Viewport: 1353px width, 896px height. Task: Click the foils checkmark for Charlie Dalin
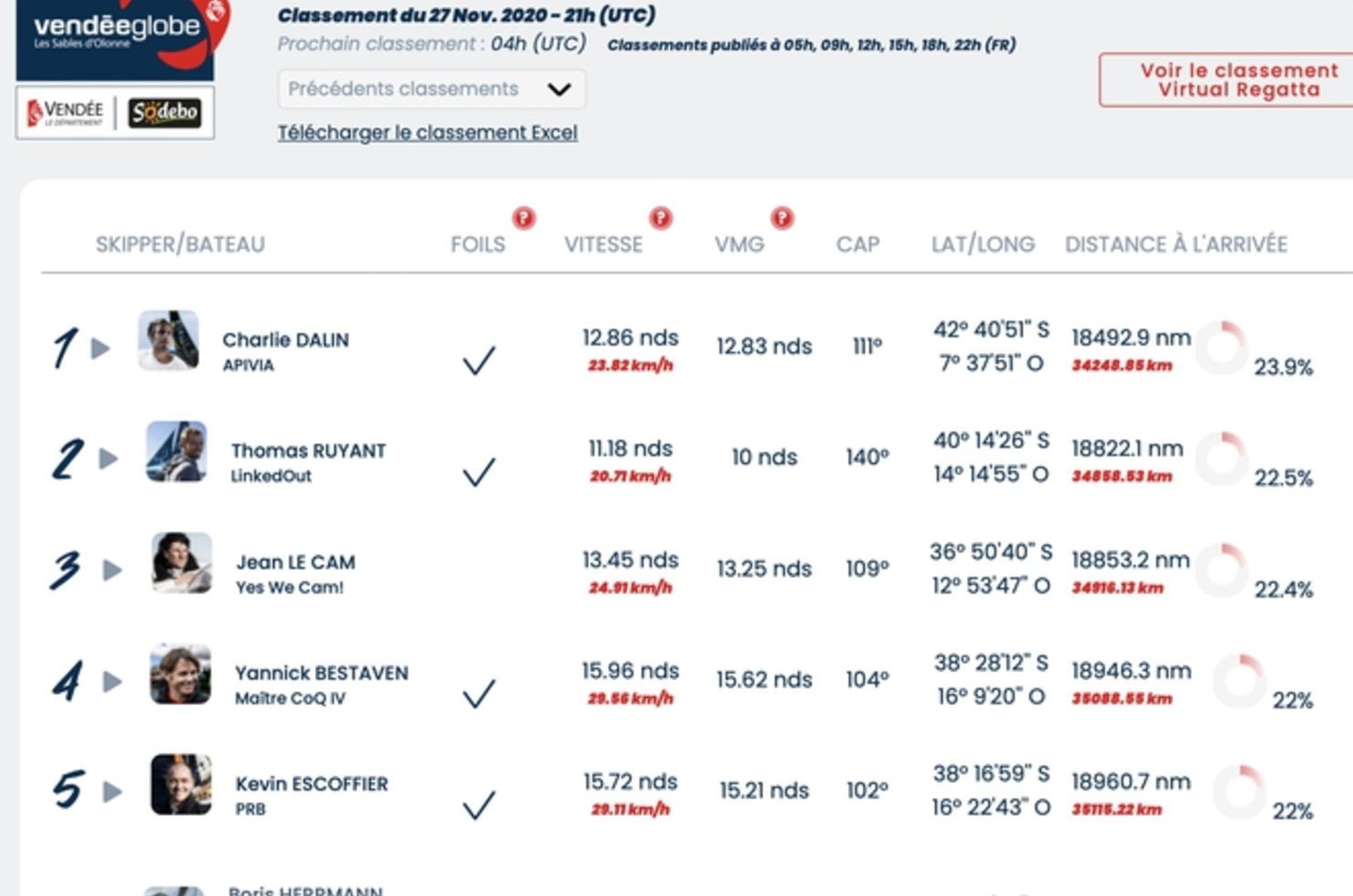tap(478, 360)
